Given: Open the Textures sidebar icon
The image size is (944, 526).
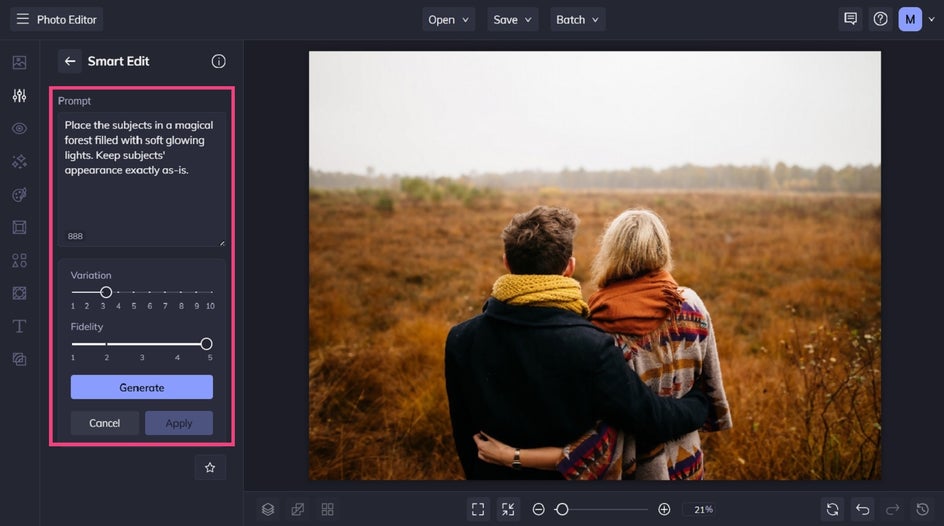Looking at the screenshot, I should (19, 293).
